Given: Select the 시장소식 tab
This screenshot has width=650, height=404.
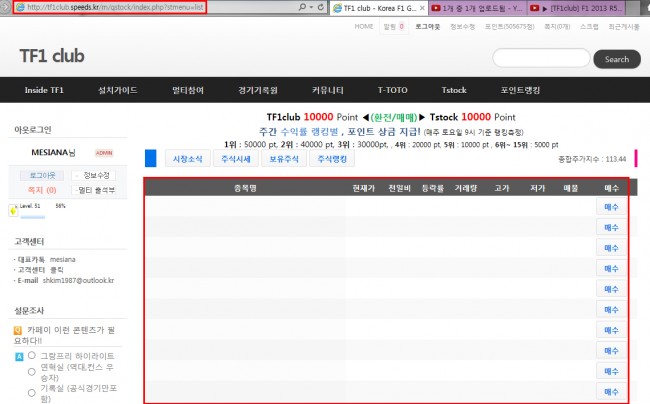Looking at the screenshot, I should pyautogui.click(x=188, y=159).
